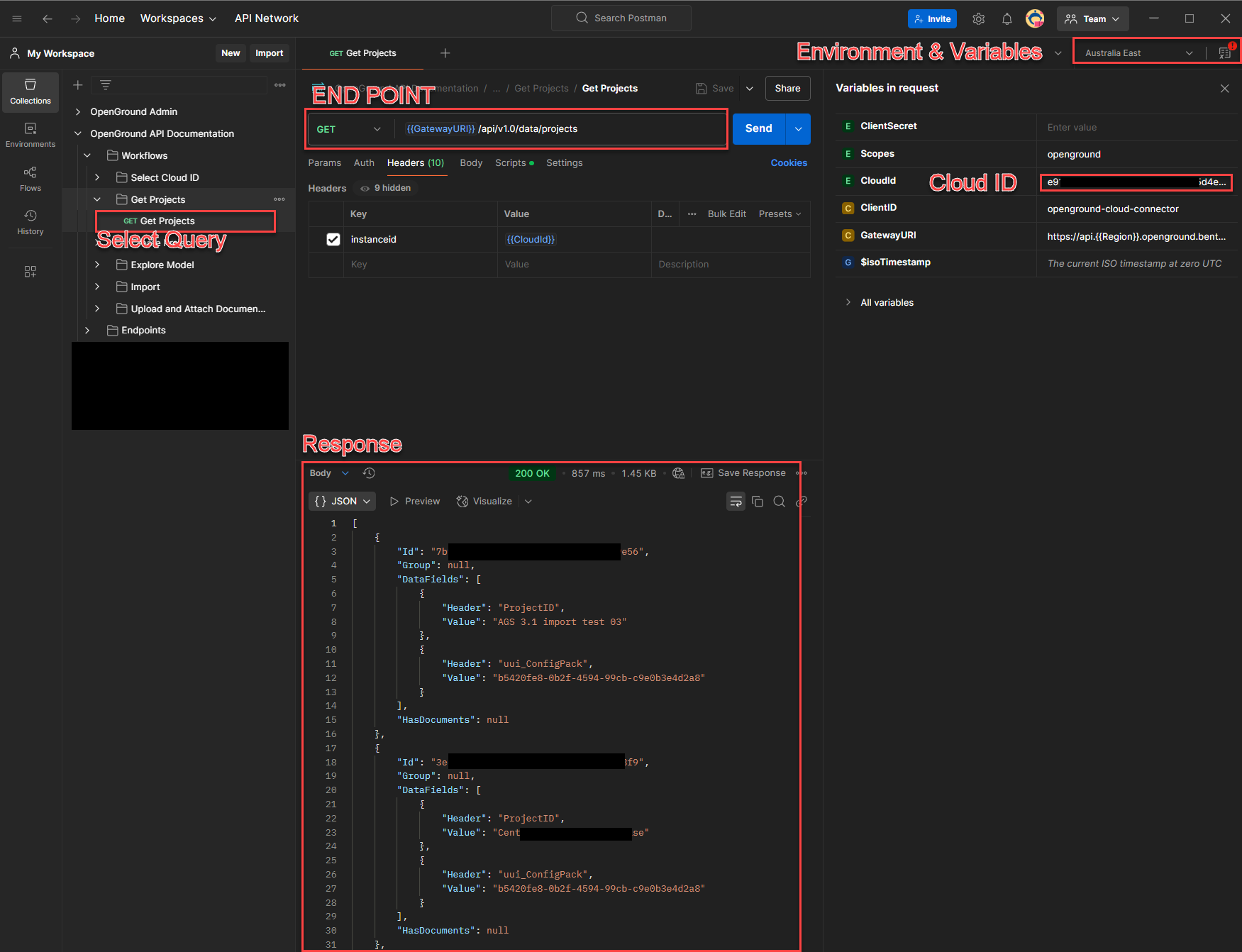The height and width of the screenshot is (952, 1242).
Task: Search inside the response body
Action: click(x=780, y=502)
